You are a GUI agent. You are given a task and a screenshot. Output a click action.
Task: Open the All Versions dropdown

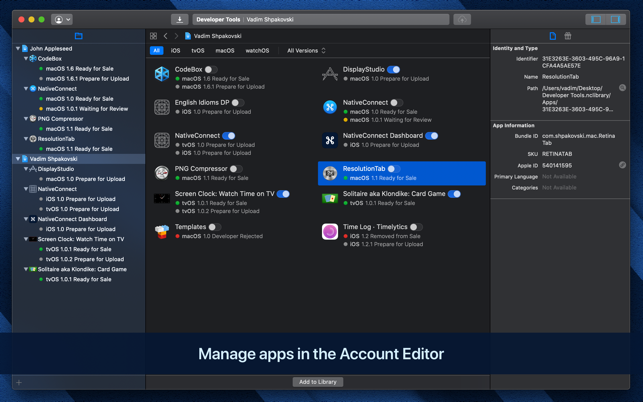pos(306,50)
